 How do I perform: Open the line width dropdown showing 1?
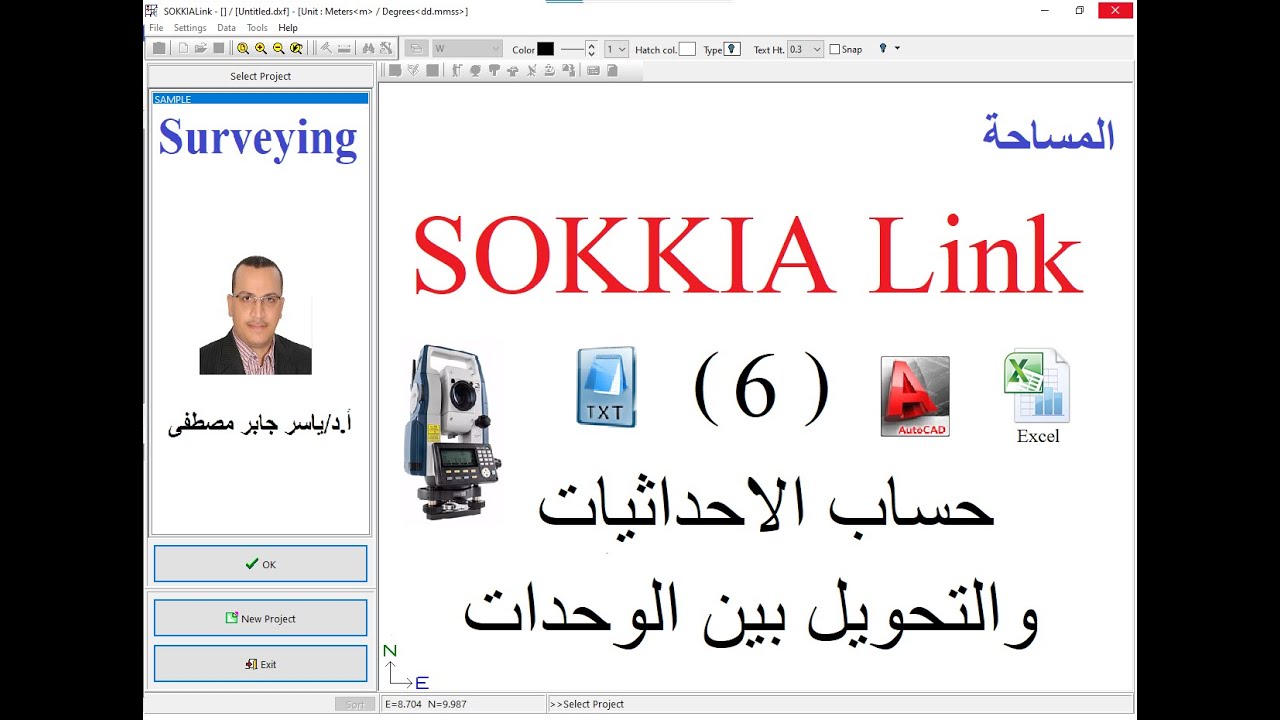(616, 48)
